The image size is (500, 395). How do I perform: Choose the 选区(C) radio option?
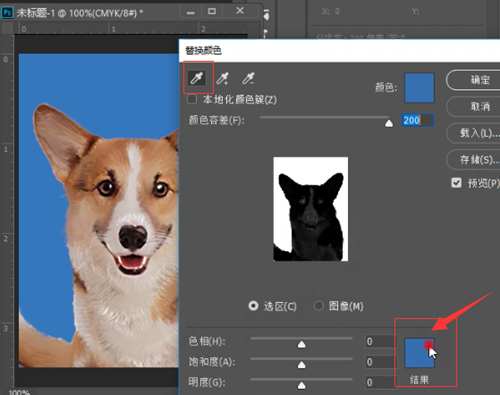pyautogui.click(x=253, y=306)
